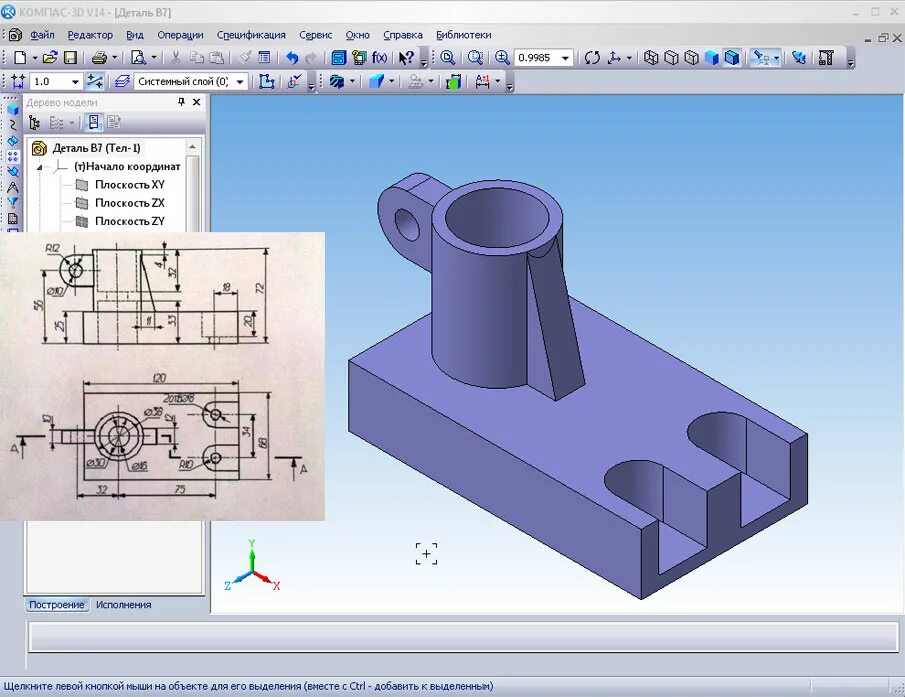Open the Окно menu
Image resolution: width=905 pixels, height=697 pixels.
[357, 35]
